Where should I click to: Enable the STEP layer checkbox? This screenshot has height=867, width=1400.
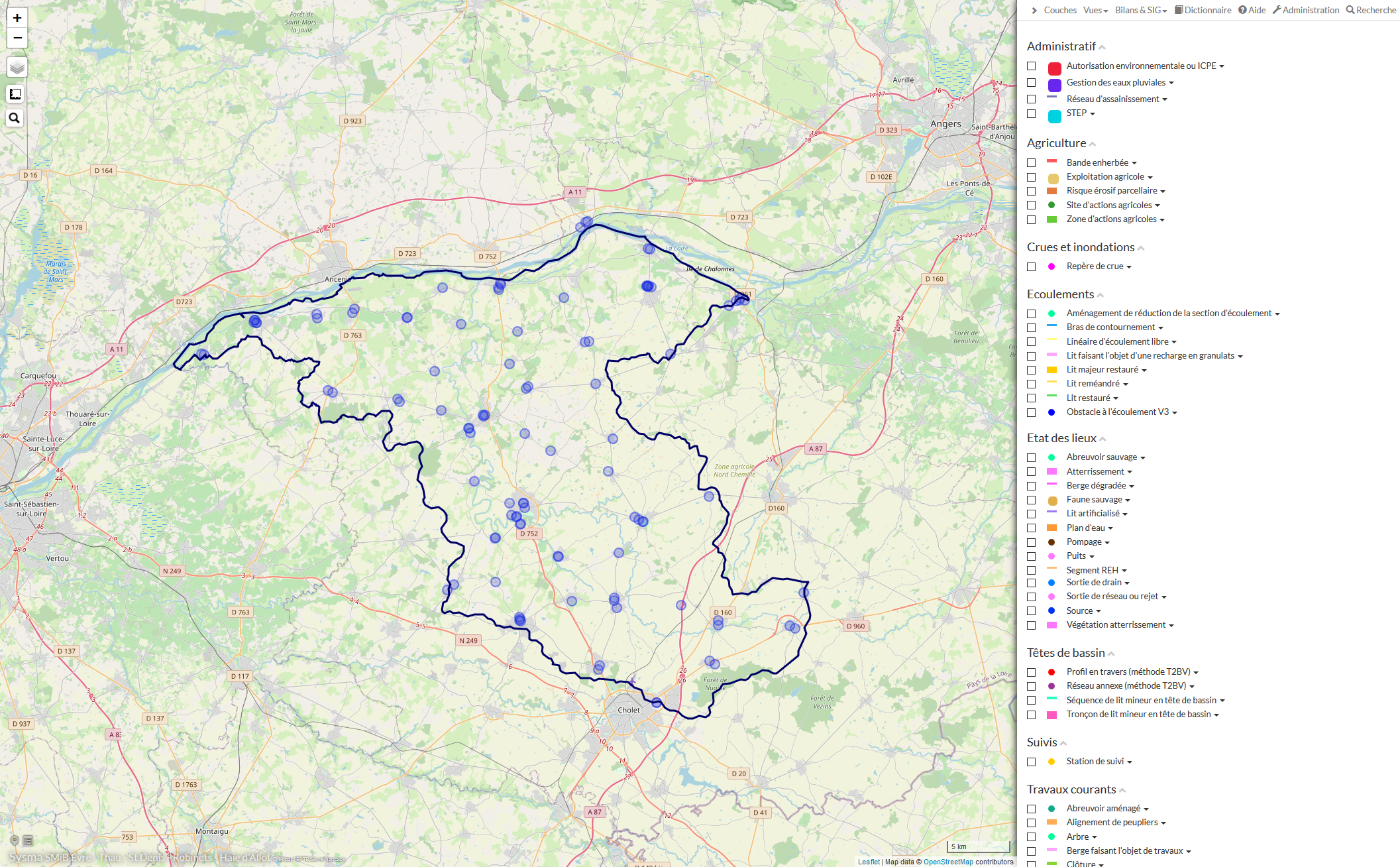1032,113
